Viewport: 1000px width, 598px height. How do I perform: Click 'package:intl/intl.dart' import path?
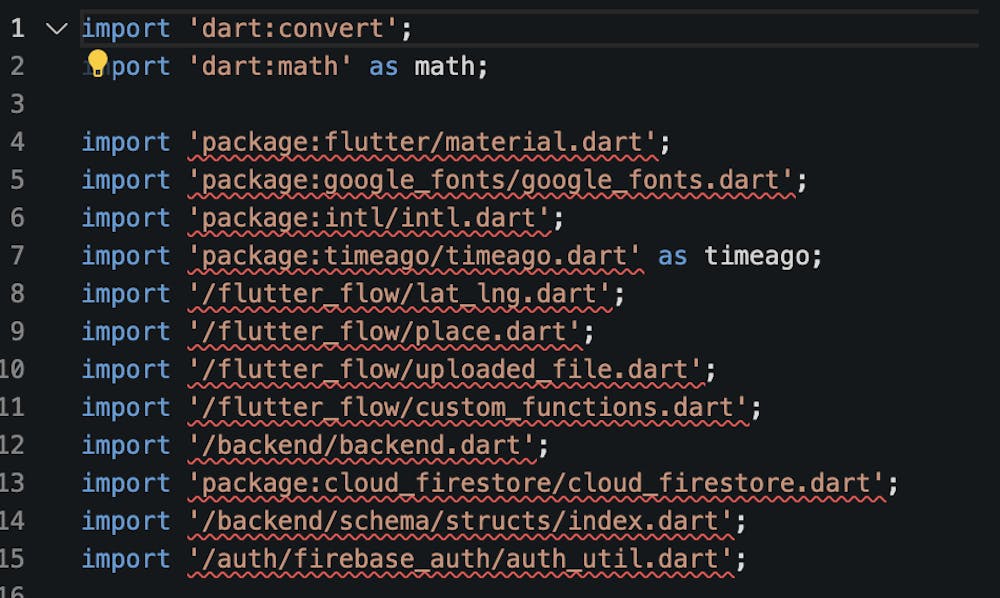pos(369,218)
